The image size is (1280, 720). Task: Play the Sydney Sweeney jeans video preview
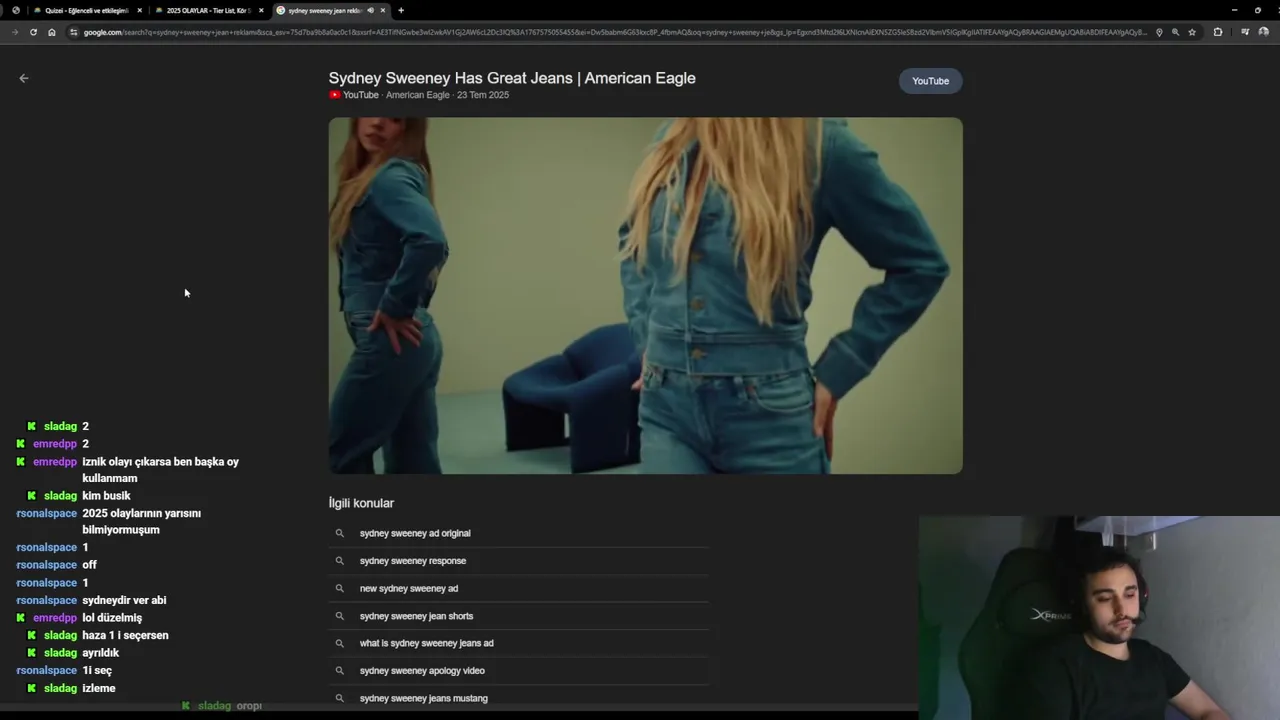646,296
